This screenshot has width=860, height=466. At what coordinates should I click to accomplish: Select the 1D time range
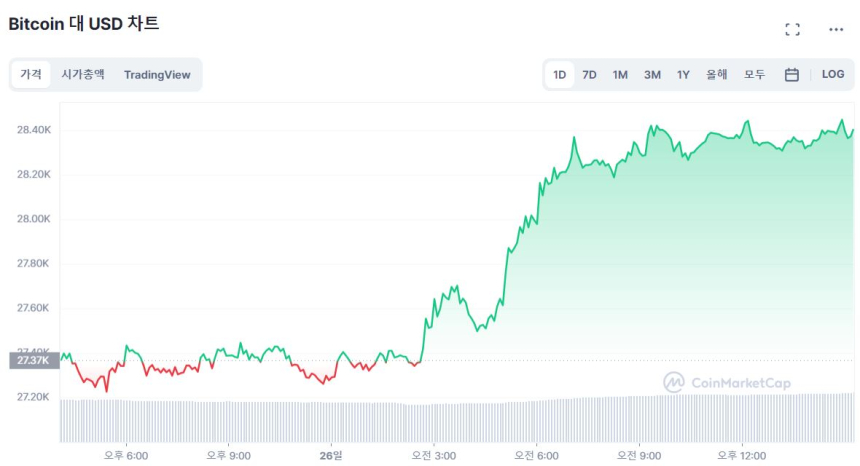click(559, 74)
